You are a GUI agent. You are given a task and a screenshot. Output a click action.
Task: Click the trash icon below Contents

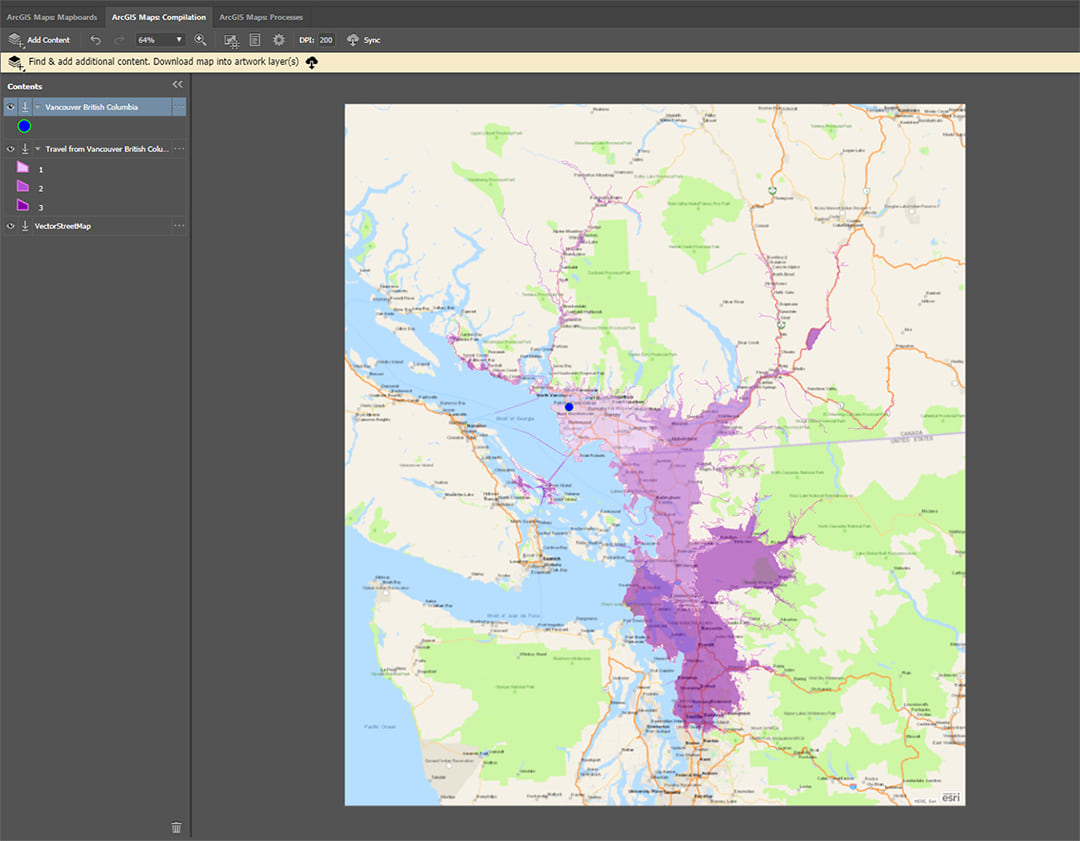click(176, 827)
